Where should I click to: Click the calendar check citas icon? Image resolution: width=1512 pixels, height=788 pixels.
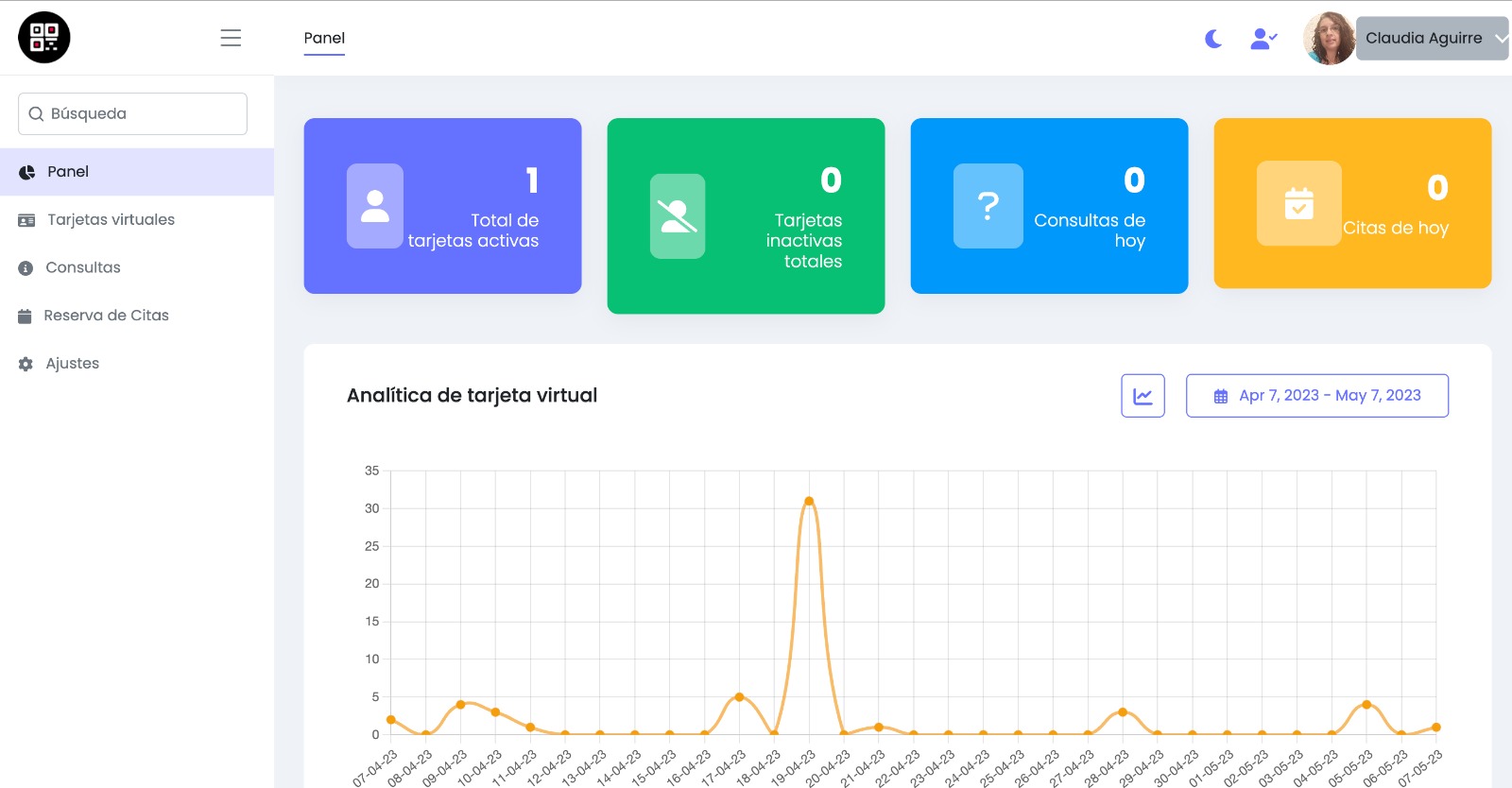tap(1299, 203)
